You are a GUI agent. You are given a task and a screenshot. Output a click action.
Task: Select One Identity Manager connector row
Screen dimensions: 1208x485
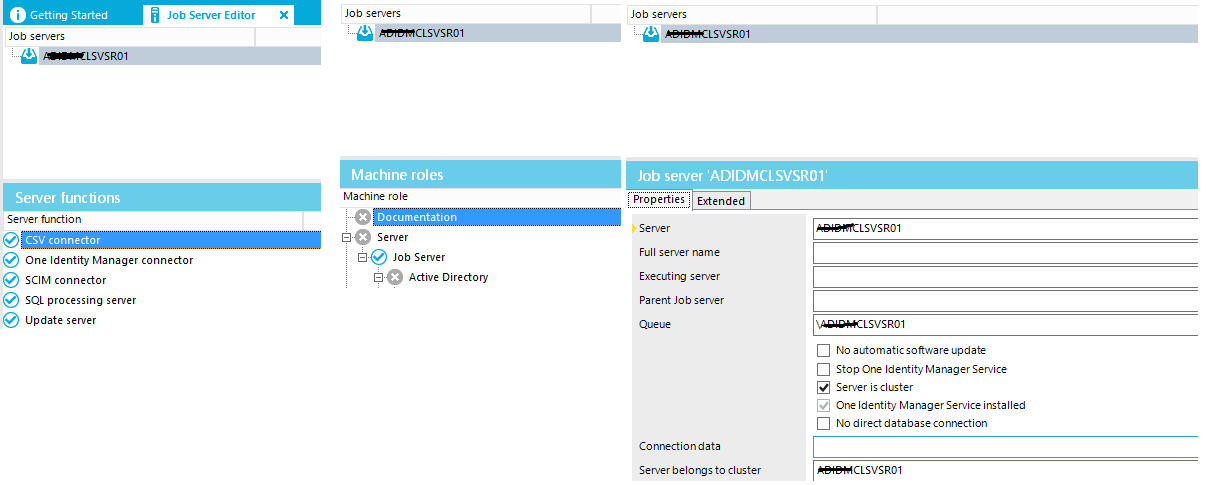pyautogui.click(x=109, y=260)
